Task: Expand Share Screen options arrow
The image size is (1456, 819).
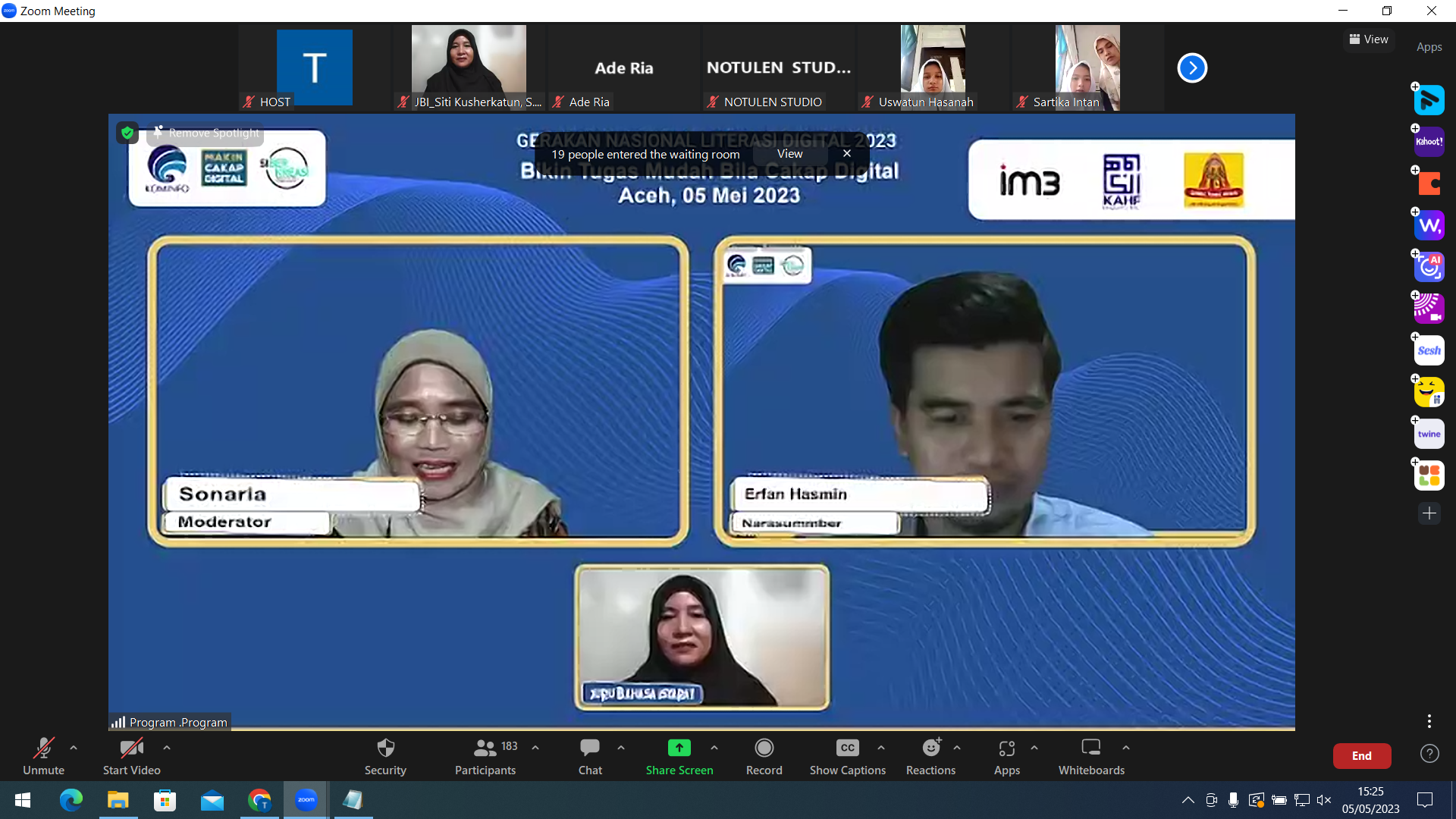Action: (714, 748)
